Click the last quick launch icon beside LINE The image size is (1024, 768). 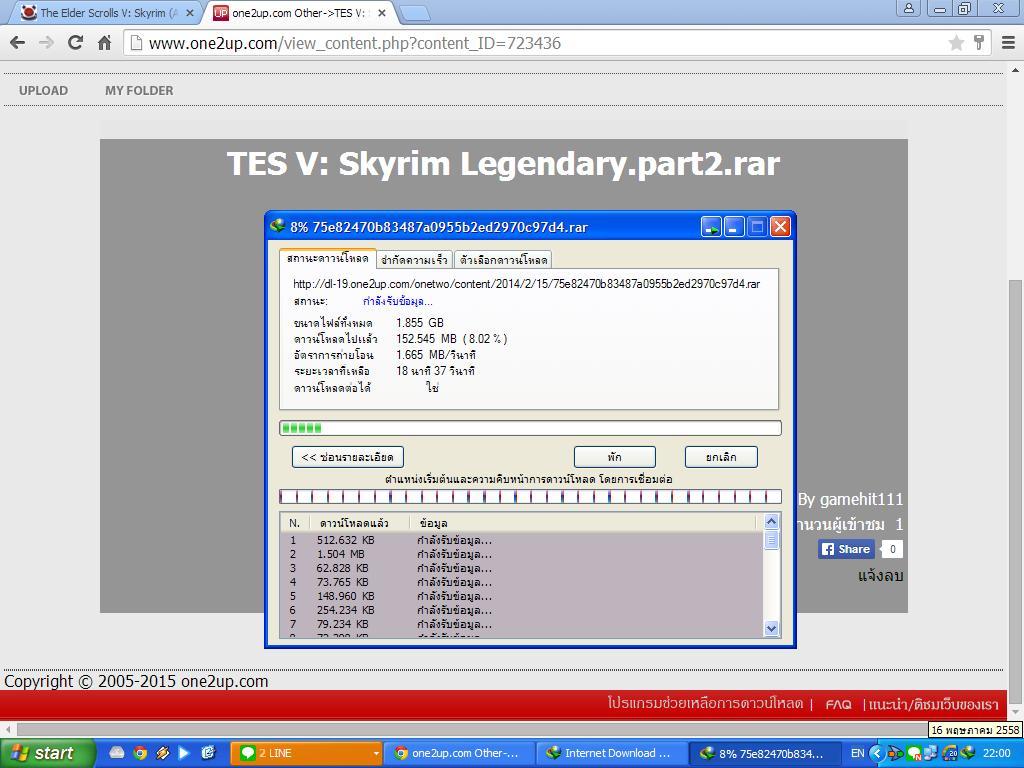208,753
